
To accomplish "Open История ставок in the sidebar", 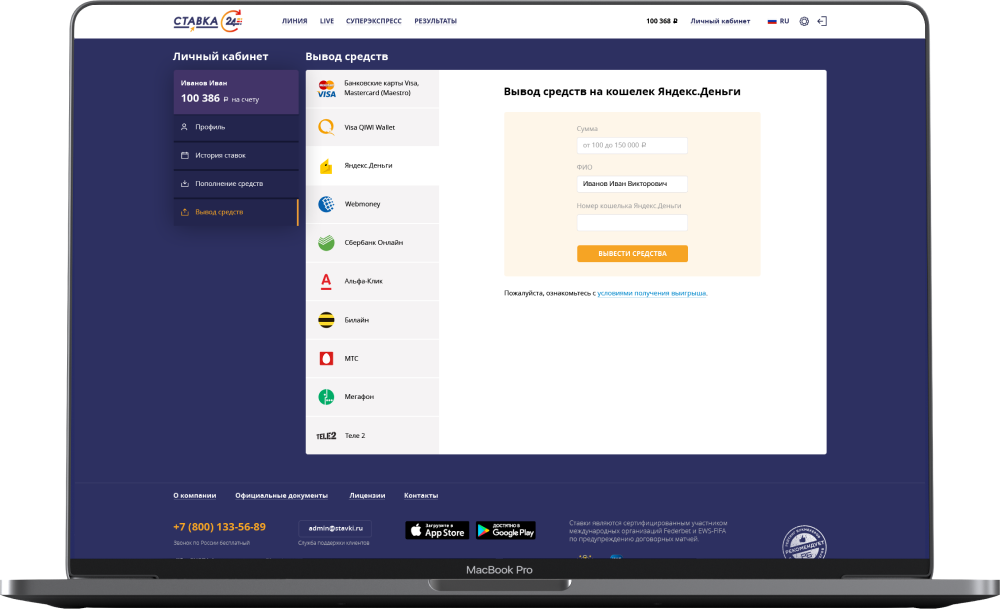I will 220,155.
